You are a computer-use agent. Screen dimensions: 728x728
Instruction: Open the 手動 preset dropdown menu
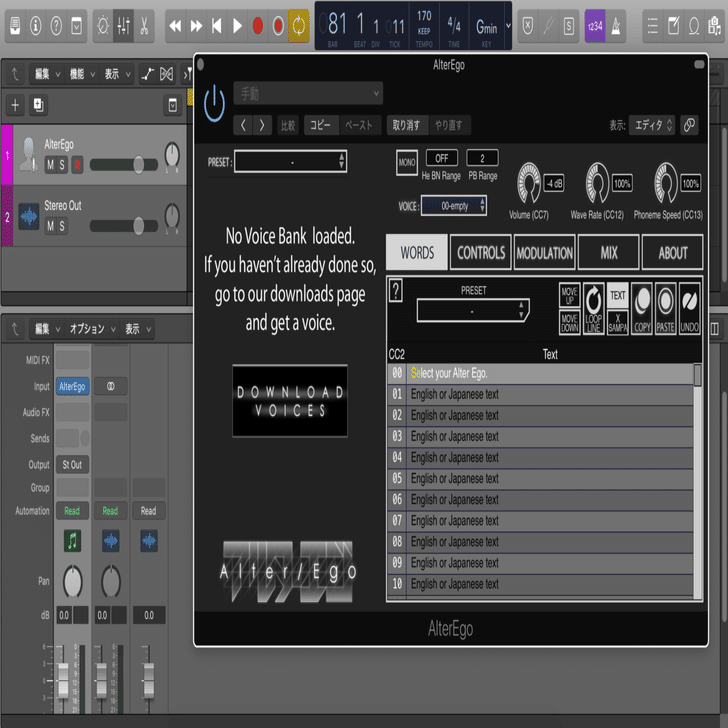click(308, 94)
